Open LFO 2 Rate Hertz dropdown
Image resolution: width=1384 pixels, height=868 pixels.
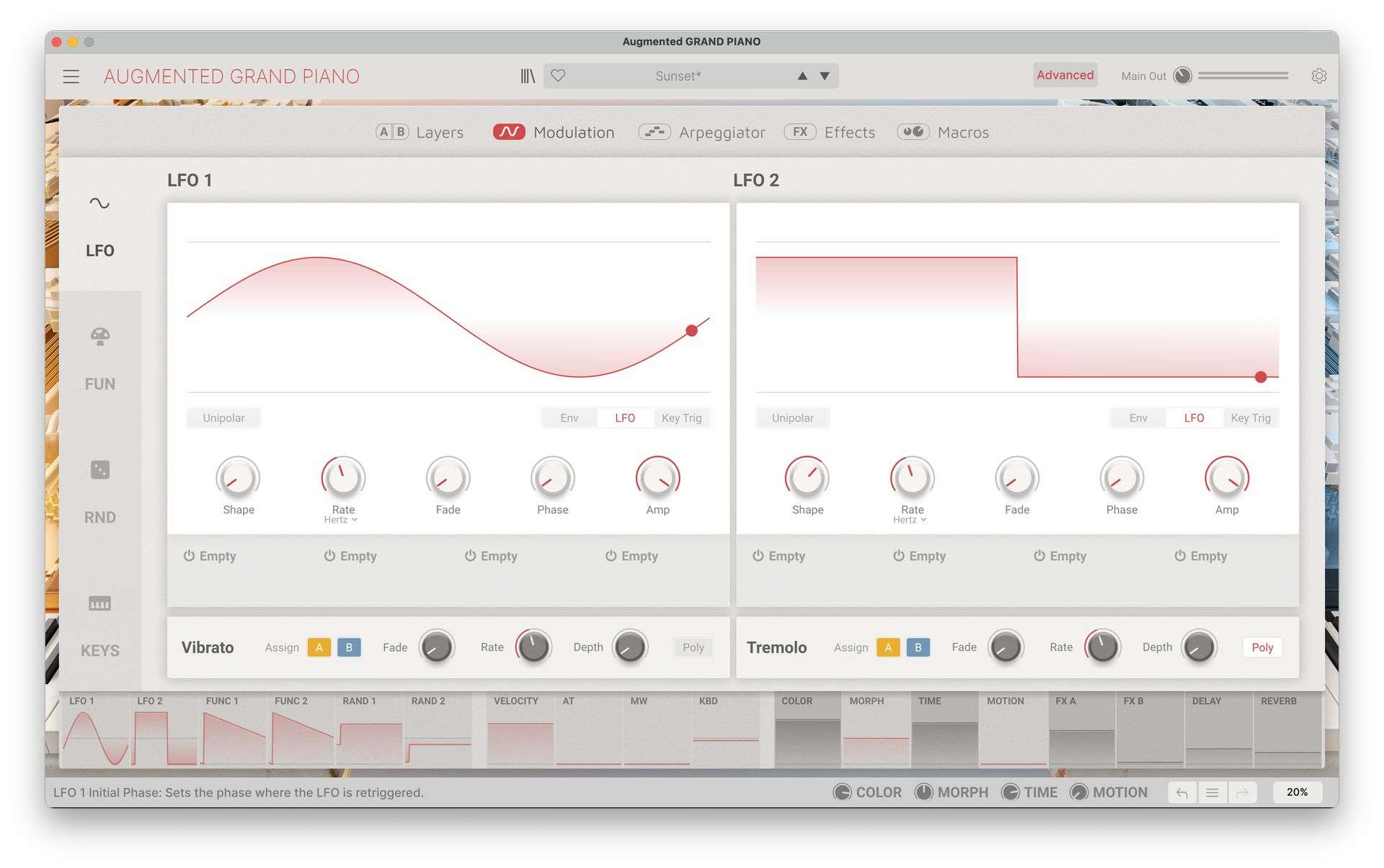(x=910, y=520)
